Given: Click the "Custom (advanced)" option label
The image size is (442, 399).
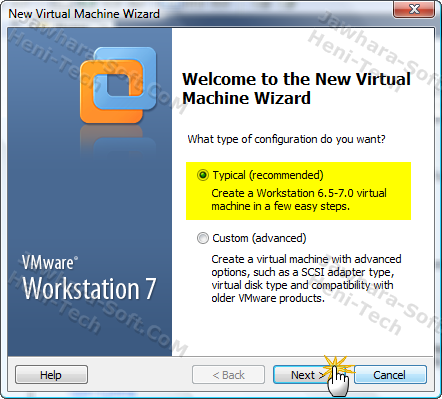Looking at the screenshot, I should [259, 238].
